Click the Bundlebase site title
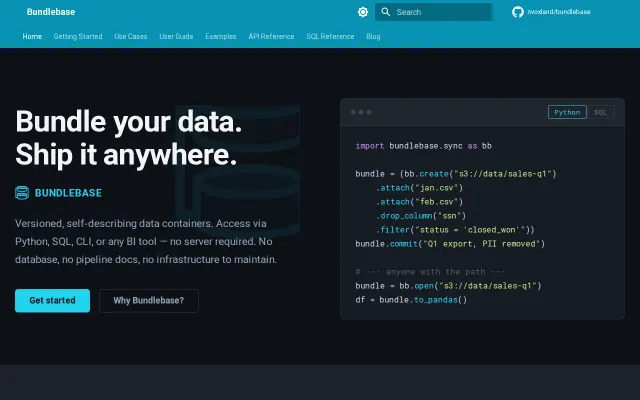The height and width of the screenshot is (400, 640). coord(51,12)
